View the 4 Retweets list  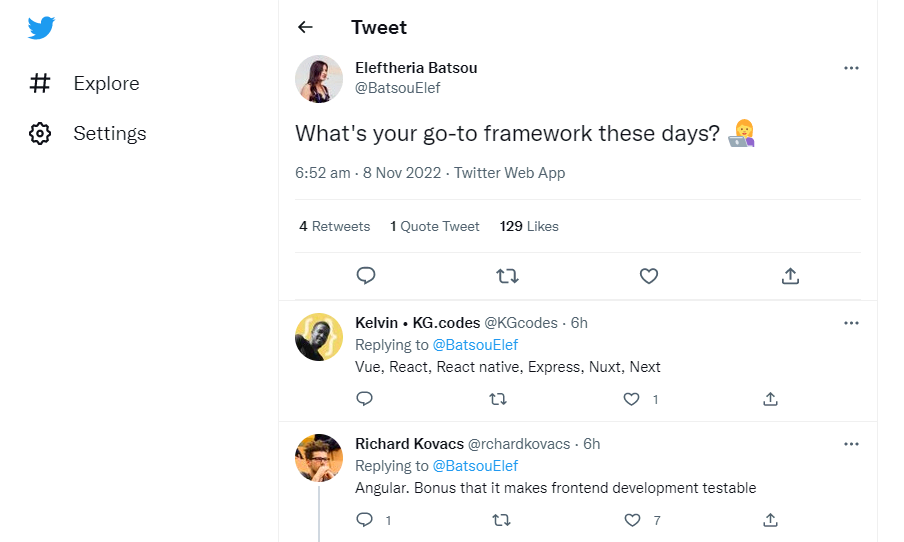(x=334, y=227)
